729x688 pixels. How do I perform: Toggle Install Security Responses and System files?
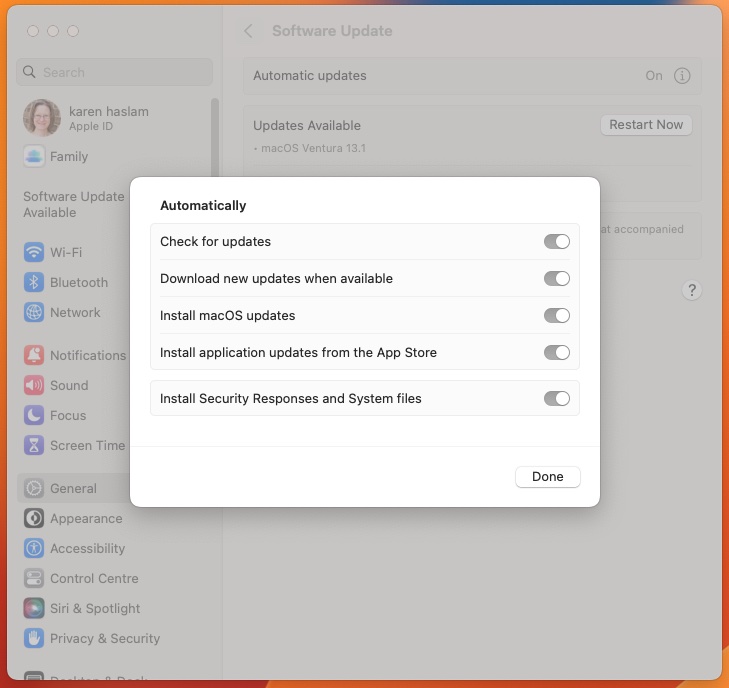click(x=557, y=398)
